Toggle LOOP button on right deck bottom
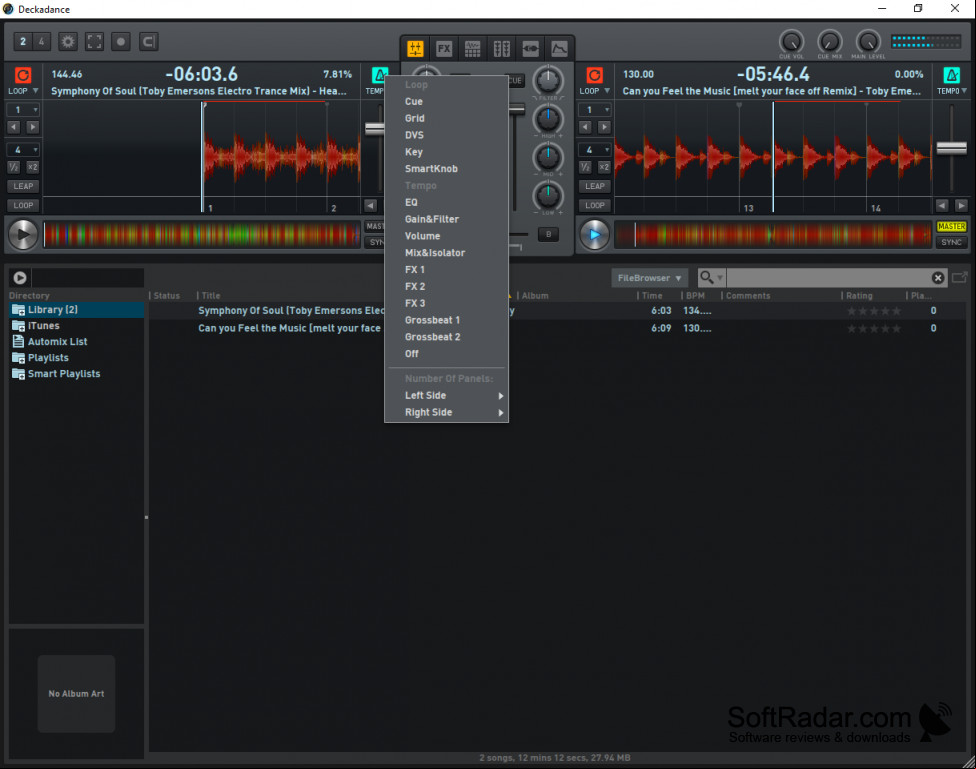Screen dimensions: 976x769 point(594,205)
